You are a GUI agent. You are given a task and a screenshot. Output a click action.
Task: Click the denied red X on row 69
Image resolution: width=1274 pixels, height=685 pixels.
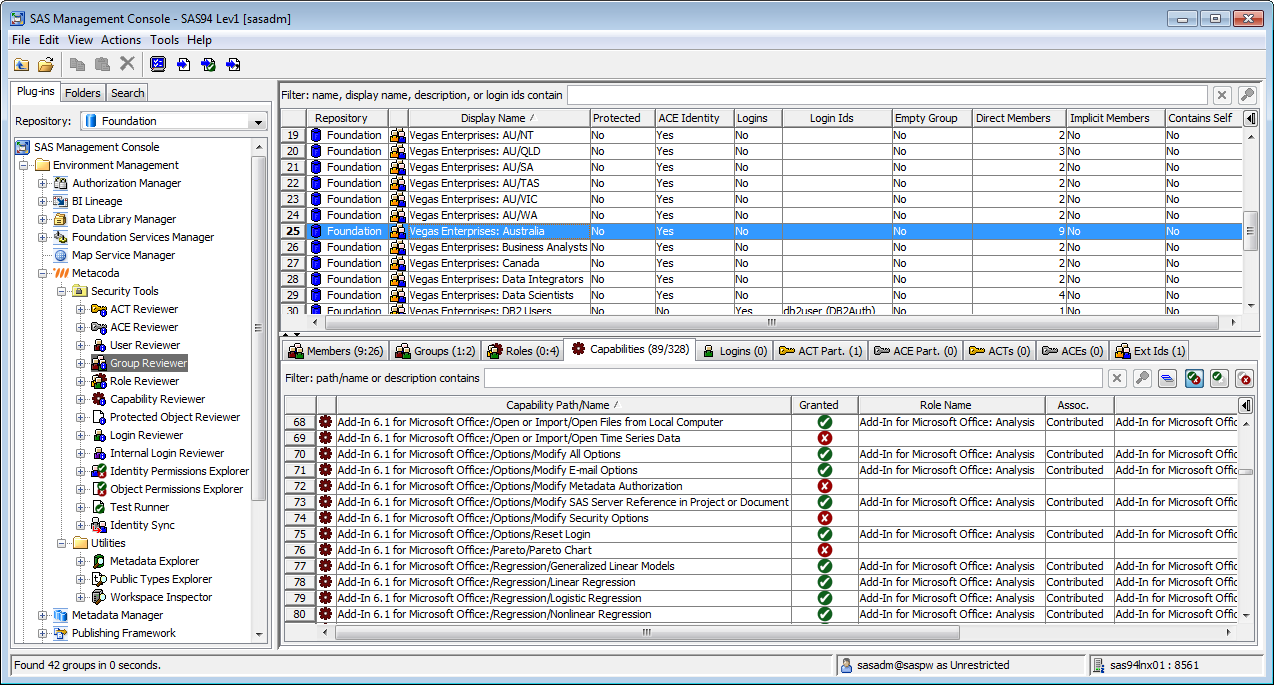(x=824, y=438)
